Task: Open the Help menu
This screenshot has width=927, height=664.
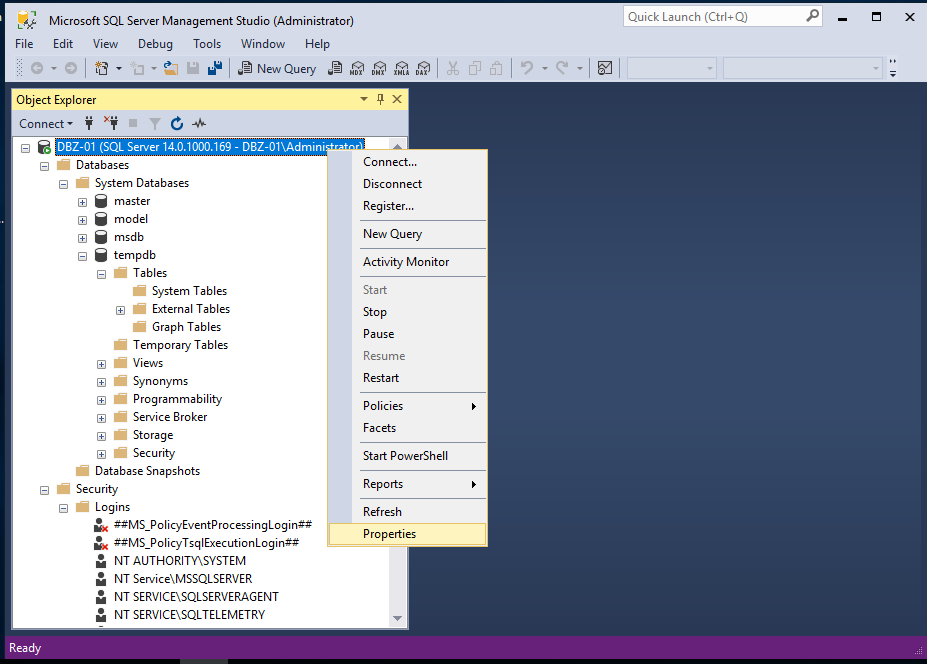Action: pyautogui.click(x=317, y=44)
